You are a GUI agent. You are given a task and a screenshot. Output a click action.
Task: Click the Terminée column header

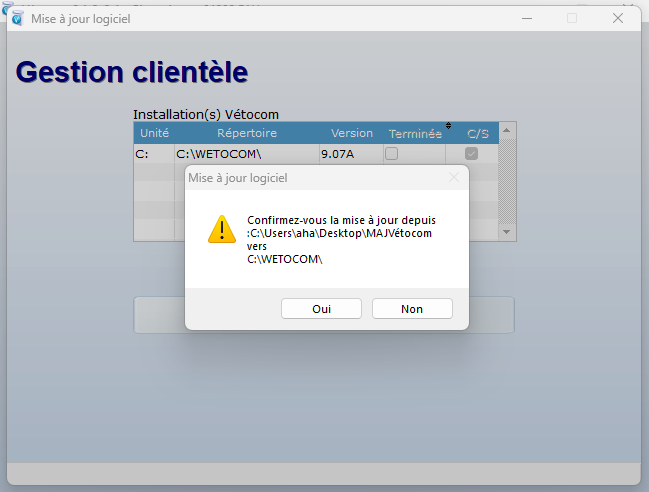point(415,133)
